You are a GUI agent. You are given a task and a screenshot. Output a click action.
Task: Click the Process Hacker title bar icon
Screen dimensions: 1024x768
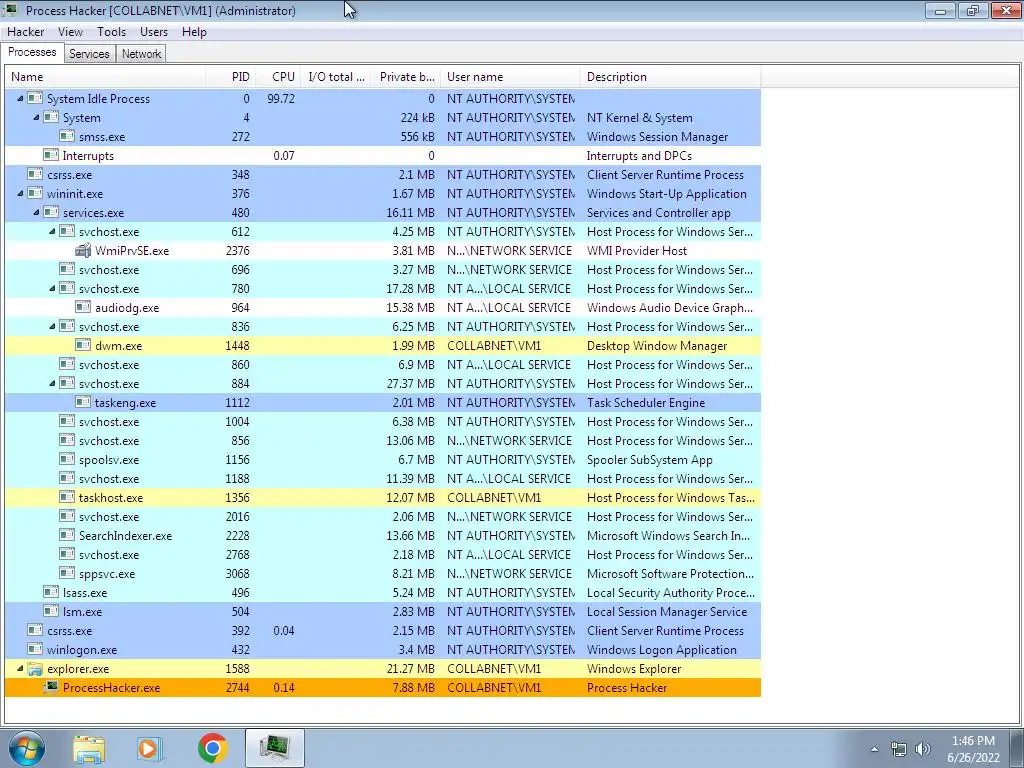(11, 10)
